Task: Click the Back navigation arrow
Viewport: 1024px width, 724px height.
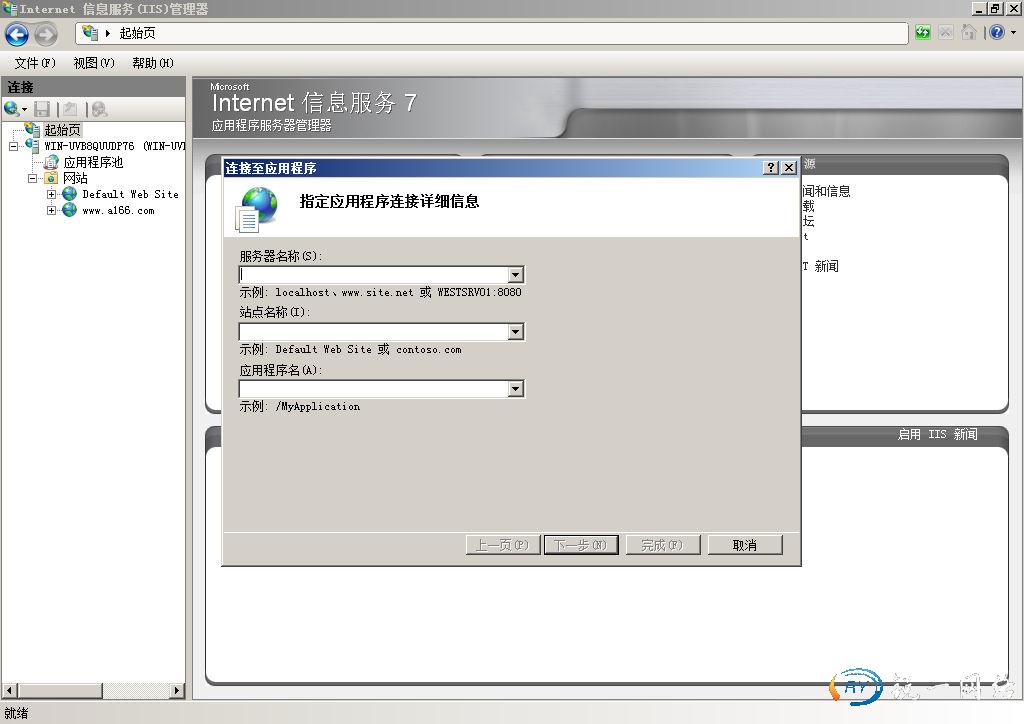Action: click(16, 34)
